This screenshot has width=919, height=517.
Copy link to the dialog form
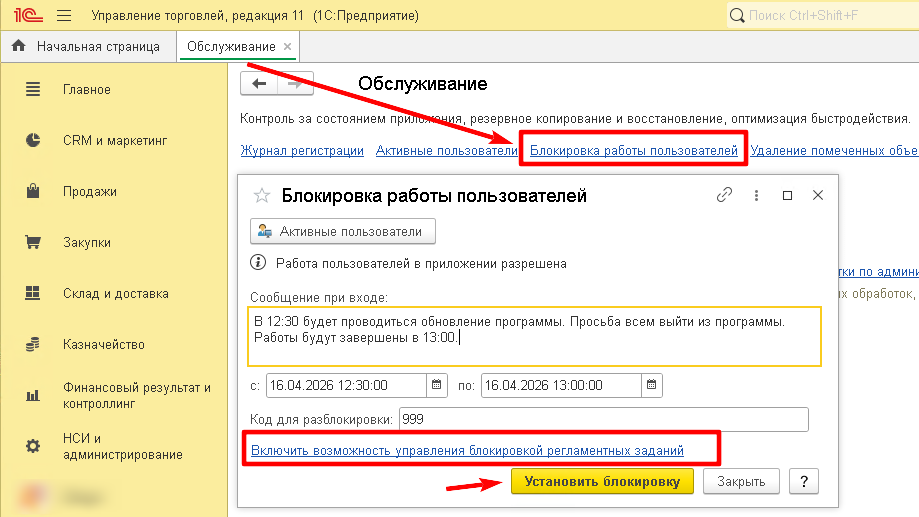(724, 195)
